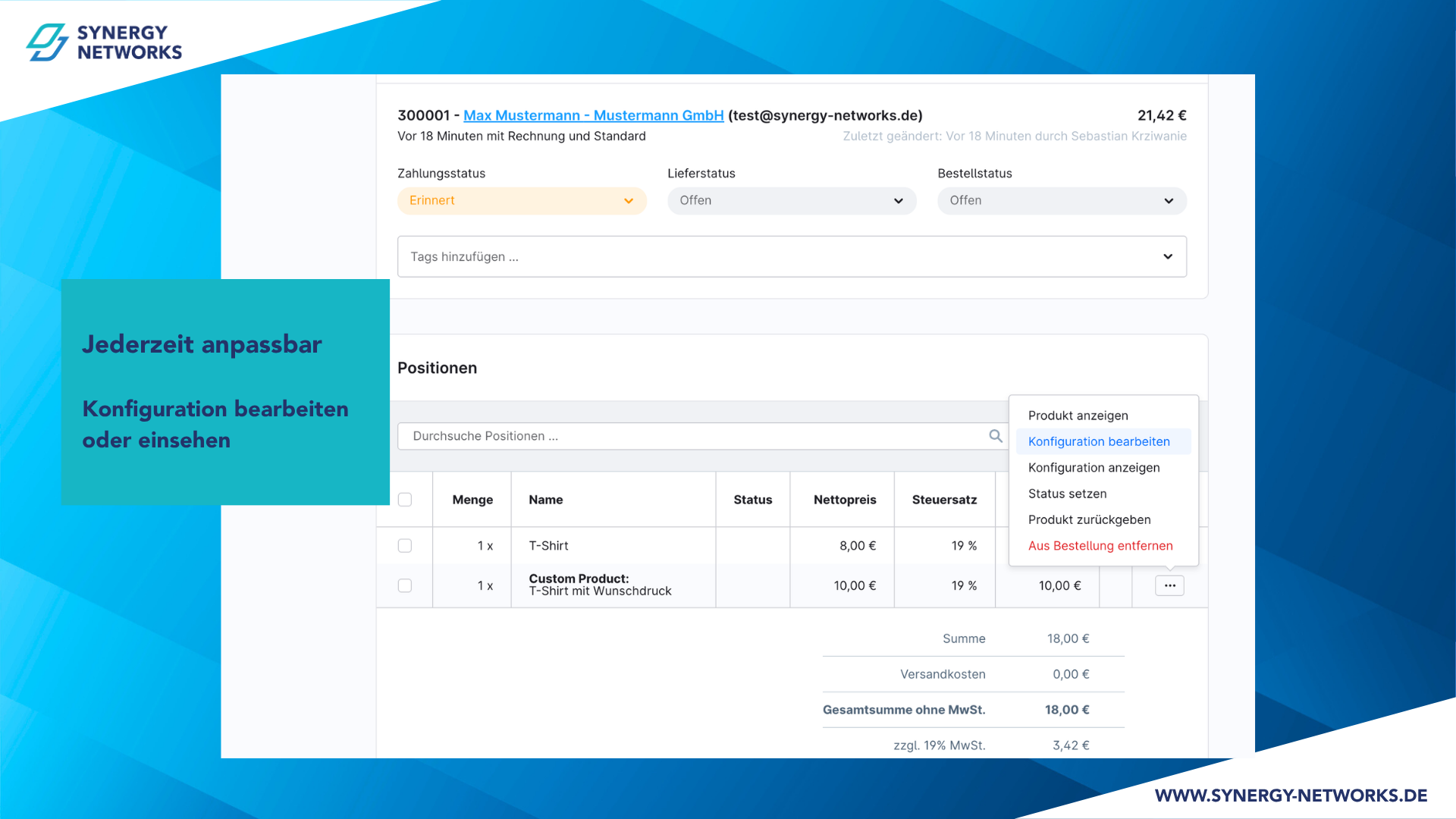This screenshot has height=819, width=1456.
Task: Click the Synergy Networks logo
Action: pyautogui.click(x=105, y=42)
